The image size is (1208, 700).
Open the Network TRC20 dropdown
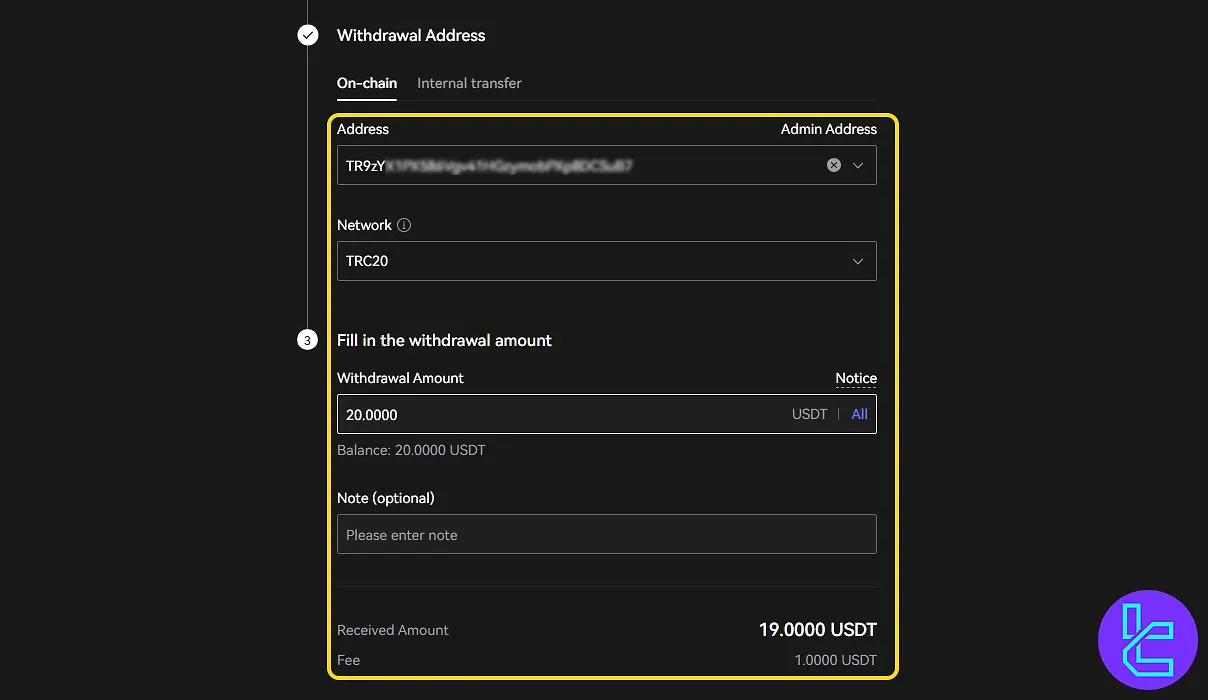point(607,261)
